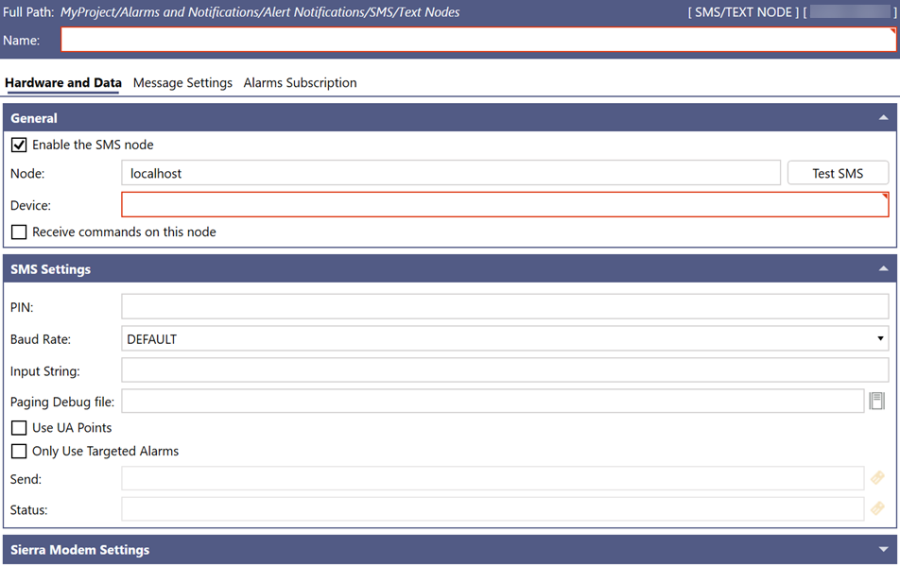
Task: Click the Paging Debug file browse icon
Action: coord(877,402)
